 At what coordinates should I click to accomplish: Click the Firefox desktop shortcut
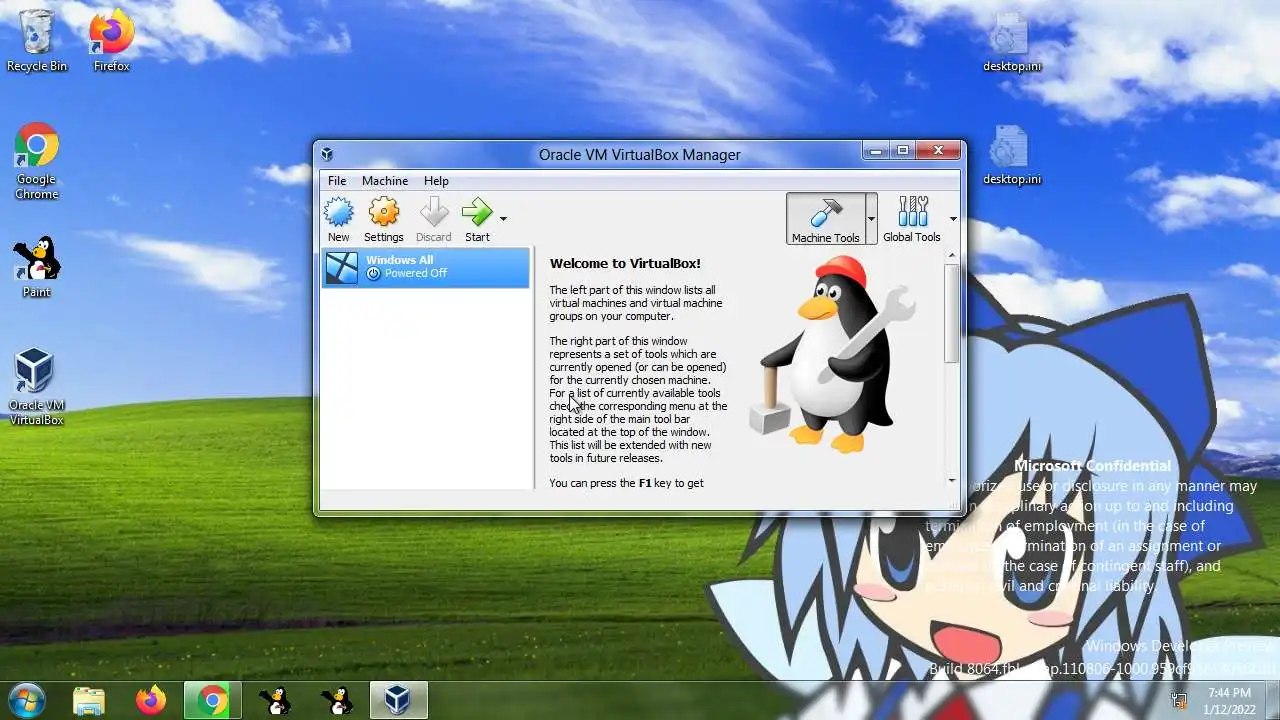pos(112,40)
